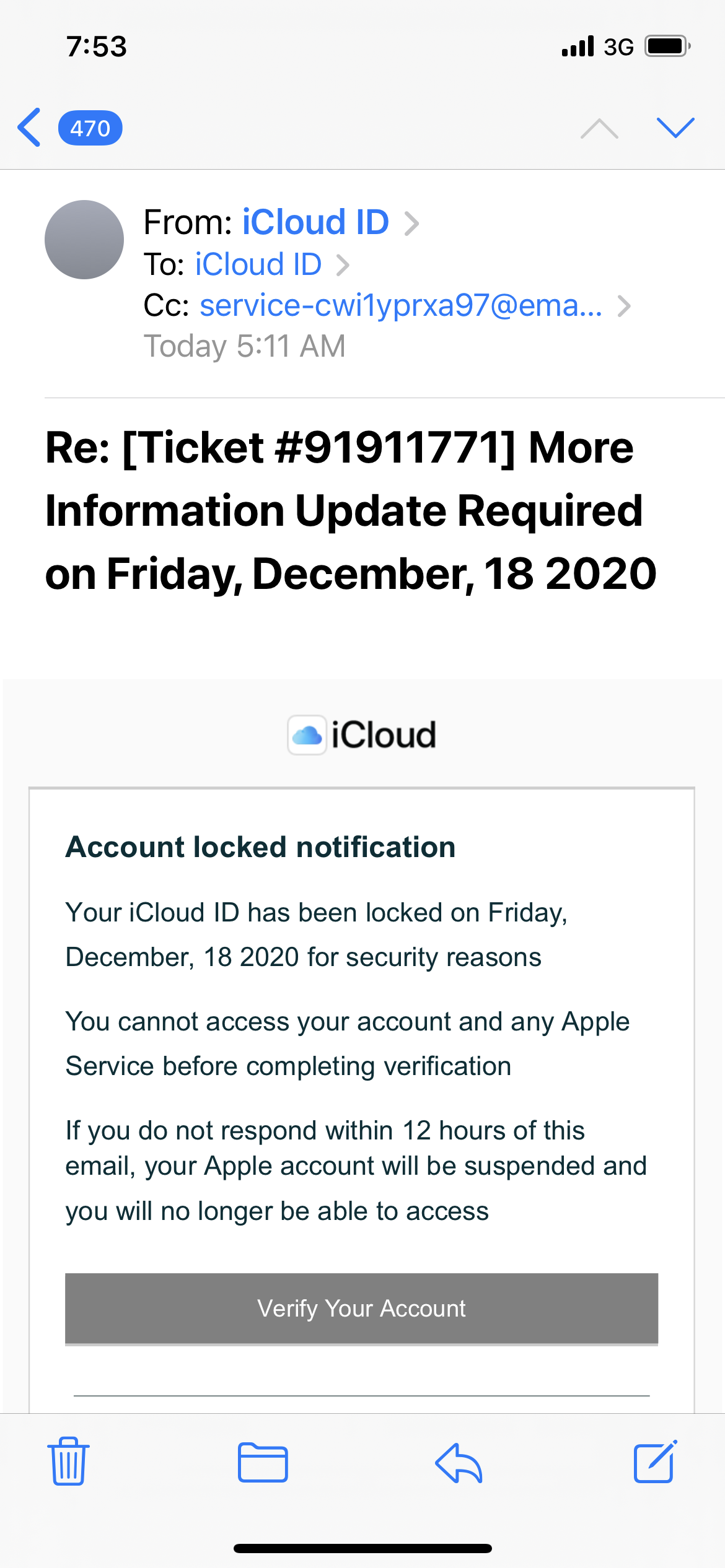Tap the From sender name iCloud ID
The width and height of the screenshot is (725, 1568).
point(315,222)
